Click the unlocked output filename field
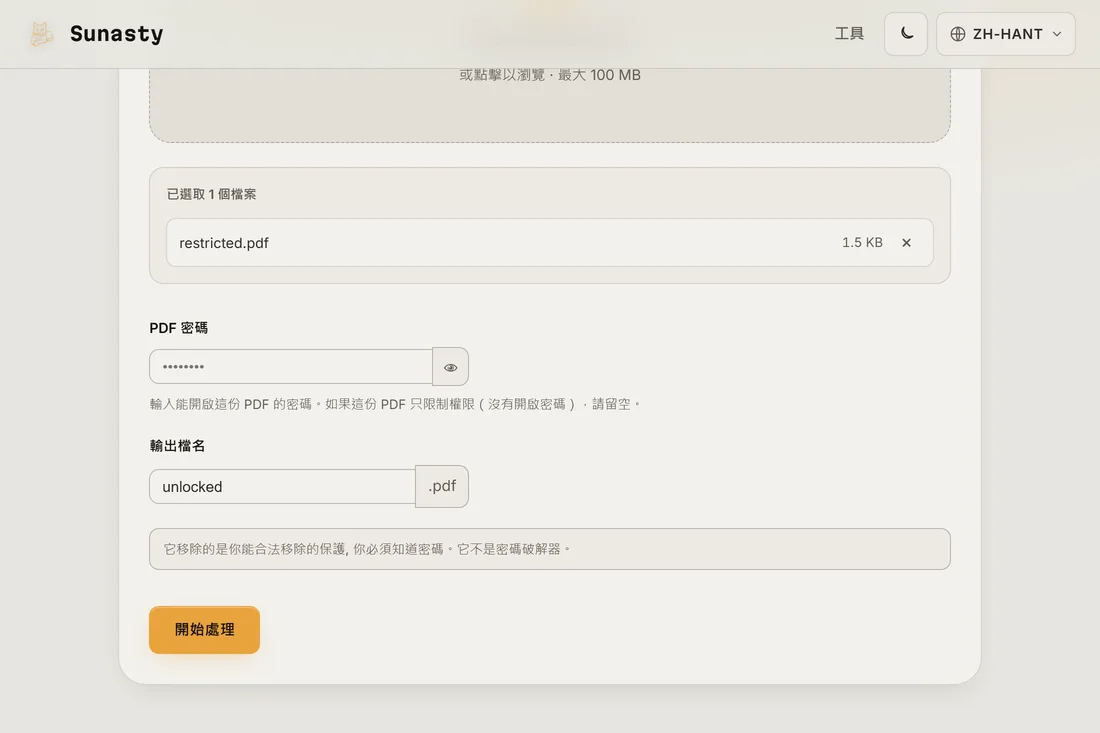 283,486
